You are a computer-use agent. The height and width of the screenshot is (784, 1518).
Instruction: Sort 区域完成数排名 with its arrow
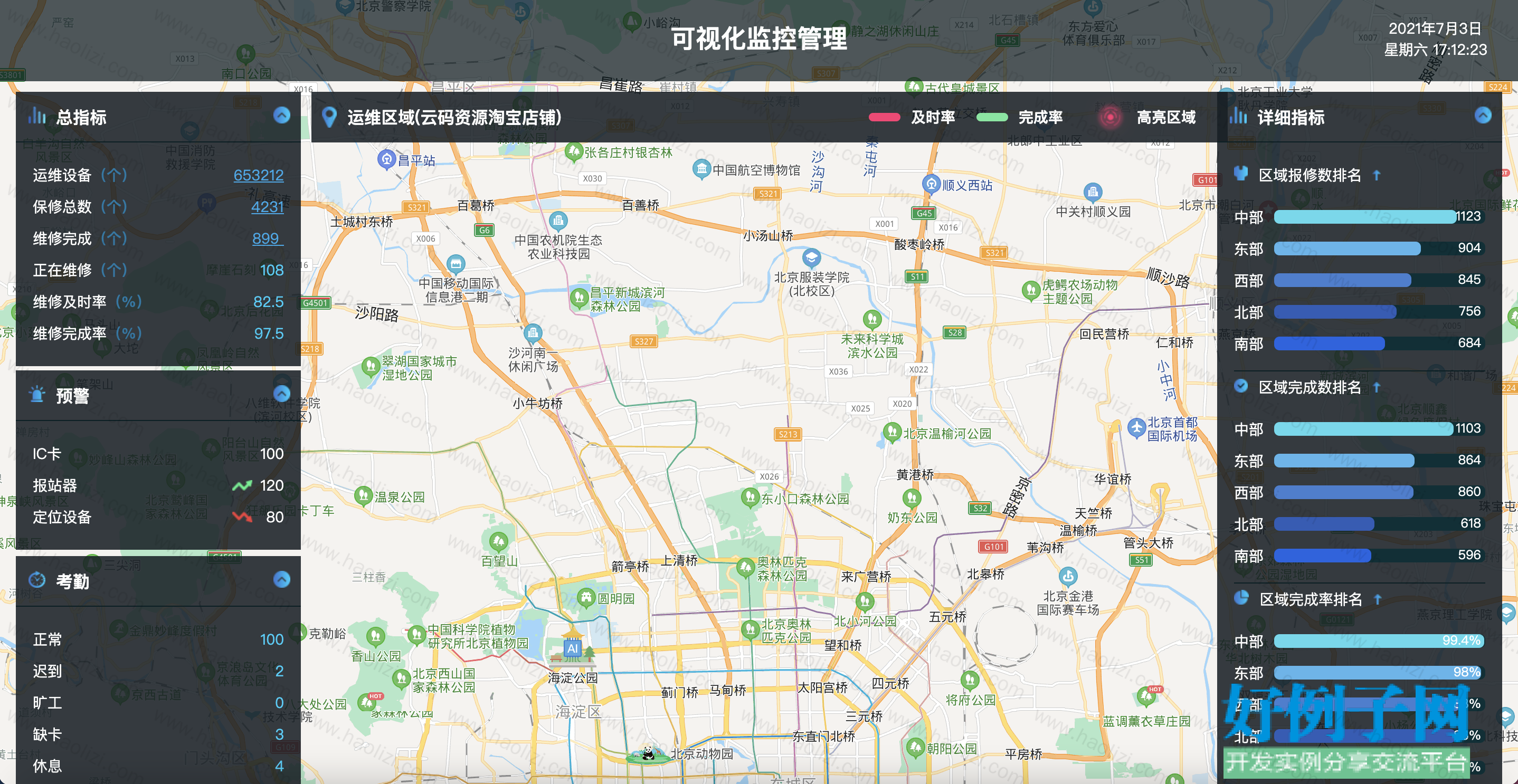(1377, 387)
